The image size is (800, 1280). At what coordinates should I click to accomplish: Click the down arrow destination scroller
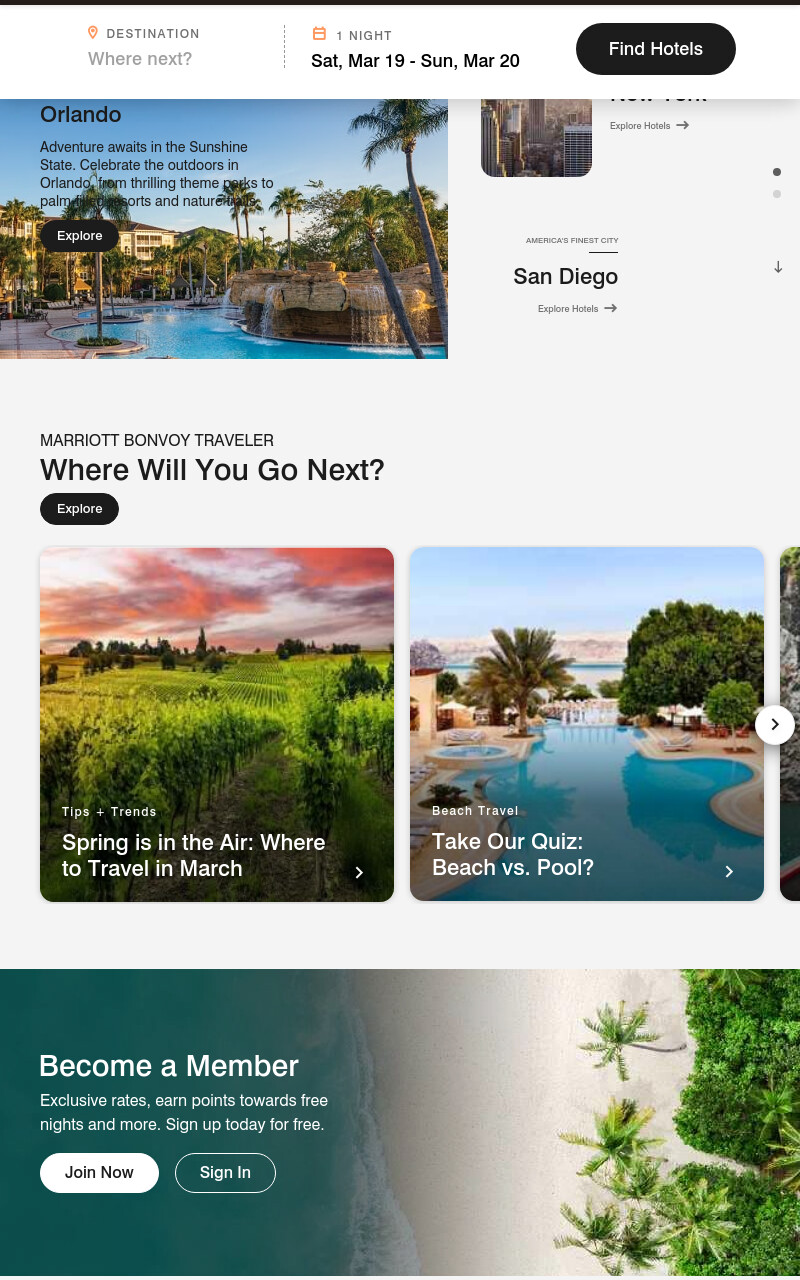tap(778, 267)
